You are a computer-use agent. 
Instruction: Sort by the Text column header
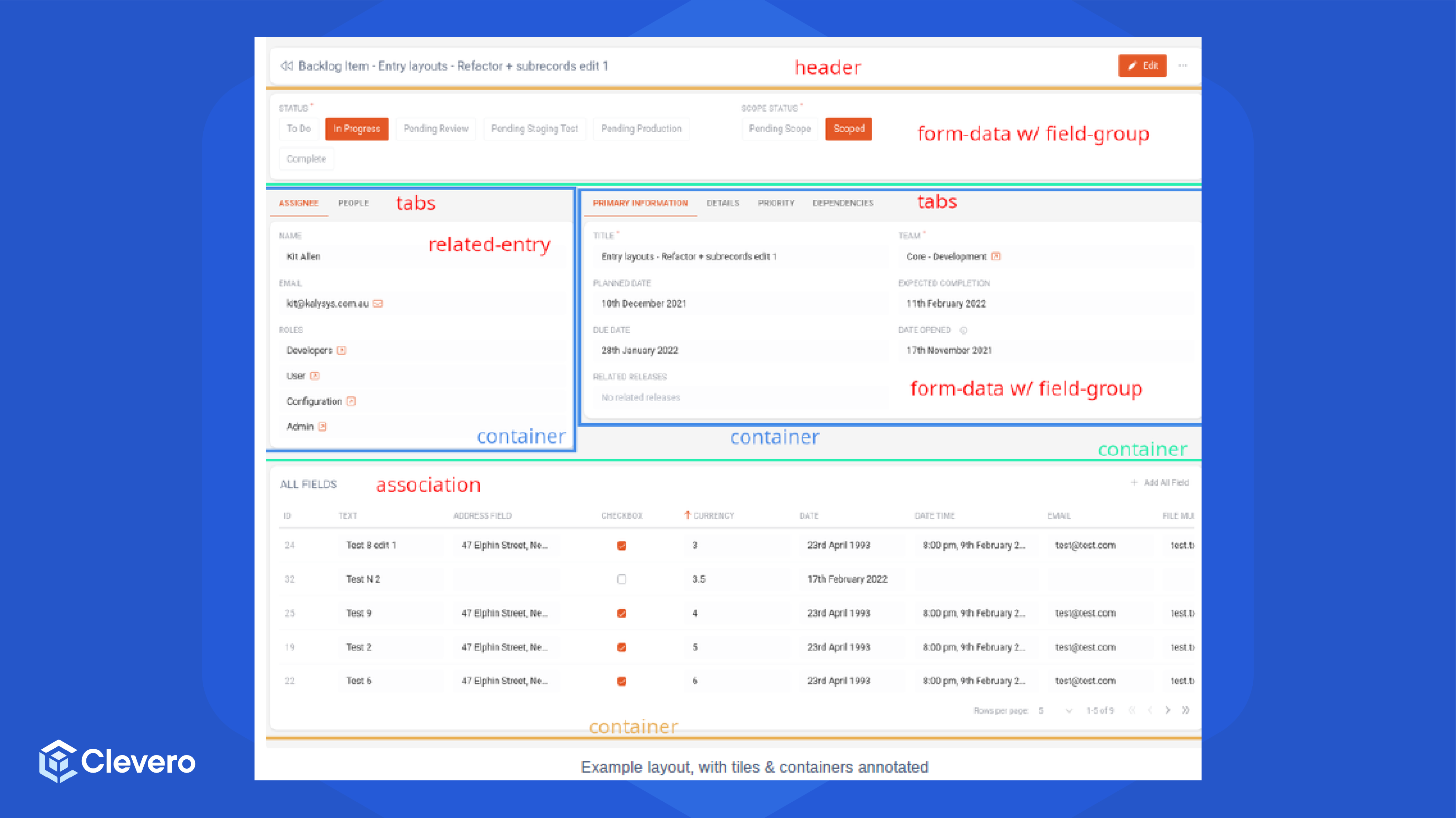[348, 516]
